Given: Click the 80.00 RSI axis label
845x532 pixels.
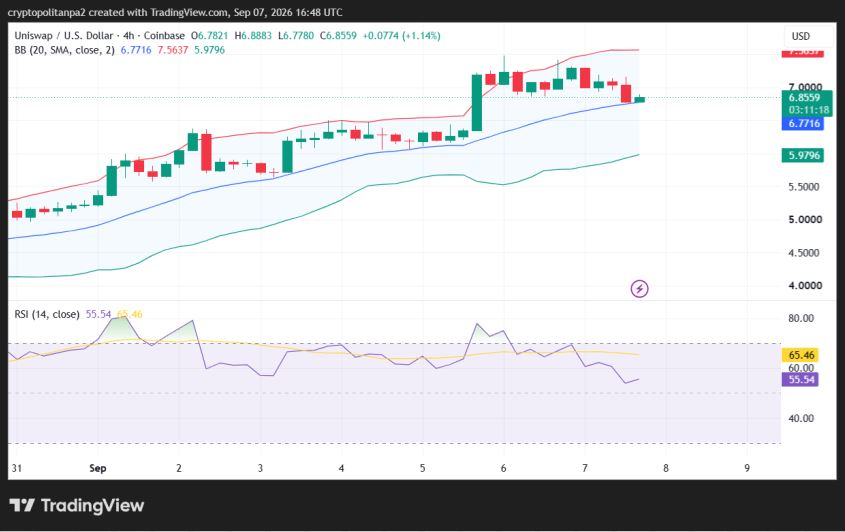Looking at the screenshot, I should pos(801,319).
